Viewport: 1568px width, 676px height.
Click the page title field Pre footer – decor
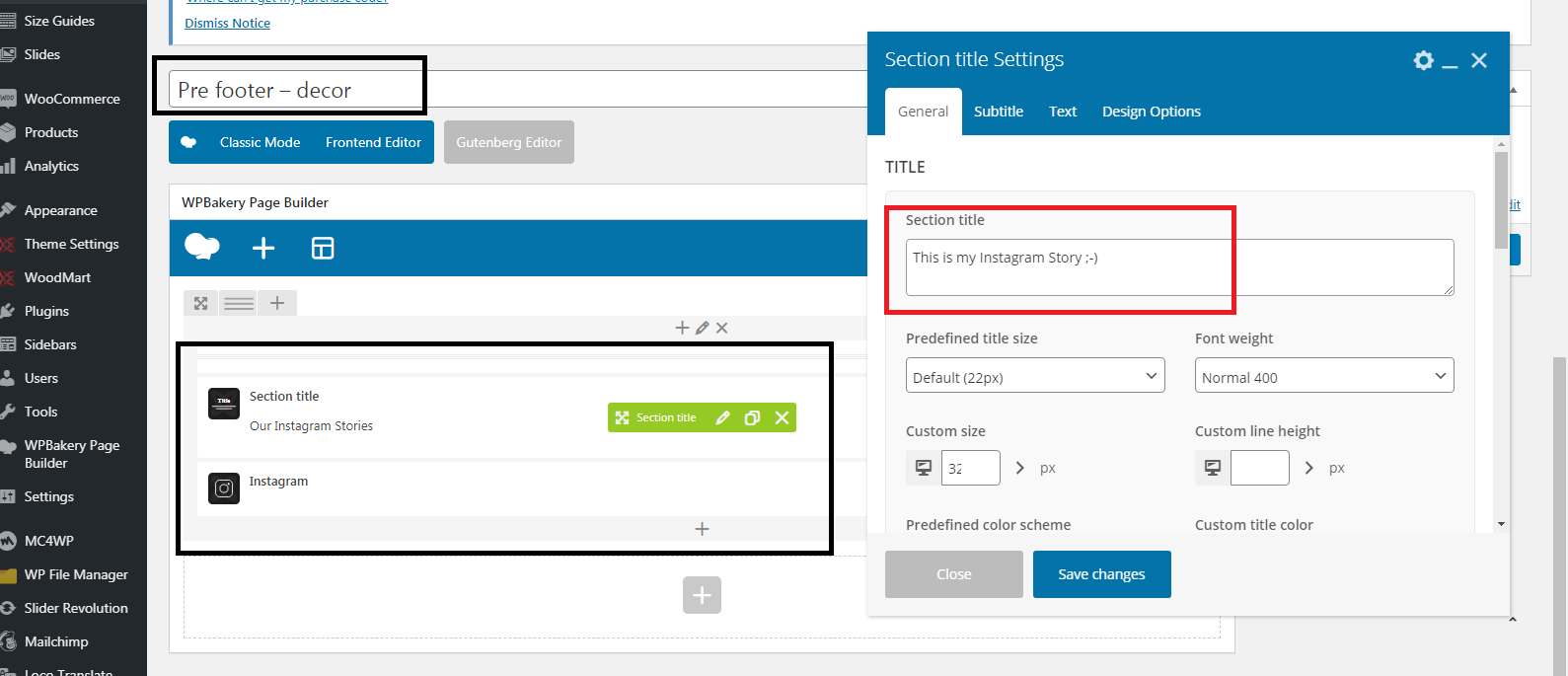[518, 89]
